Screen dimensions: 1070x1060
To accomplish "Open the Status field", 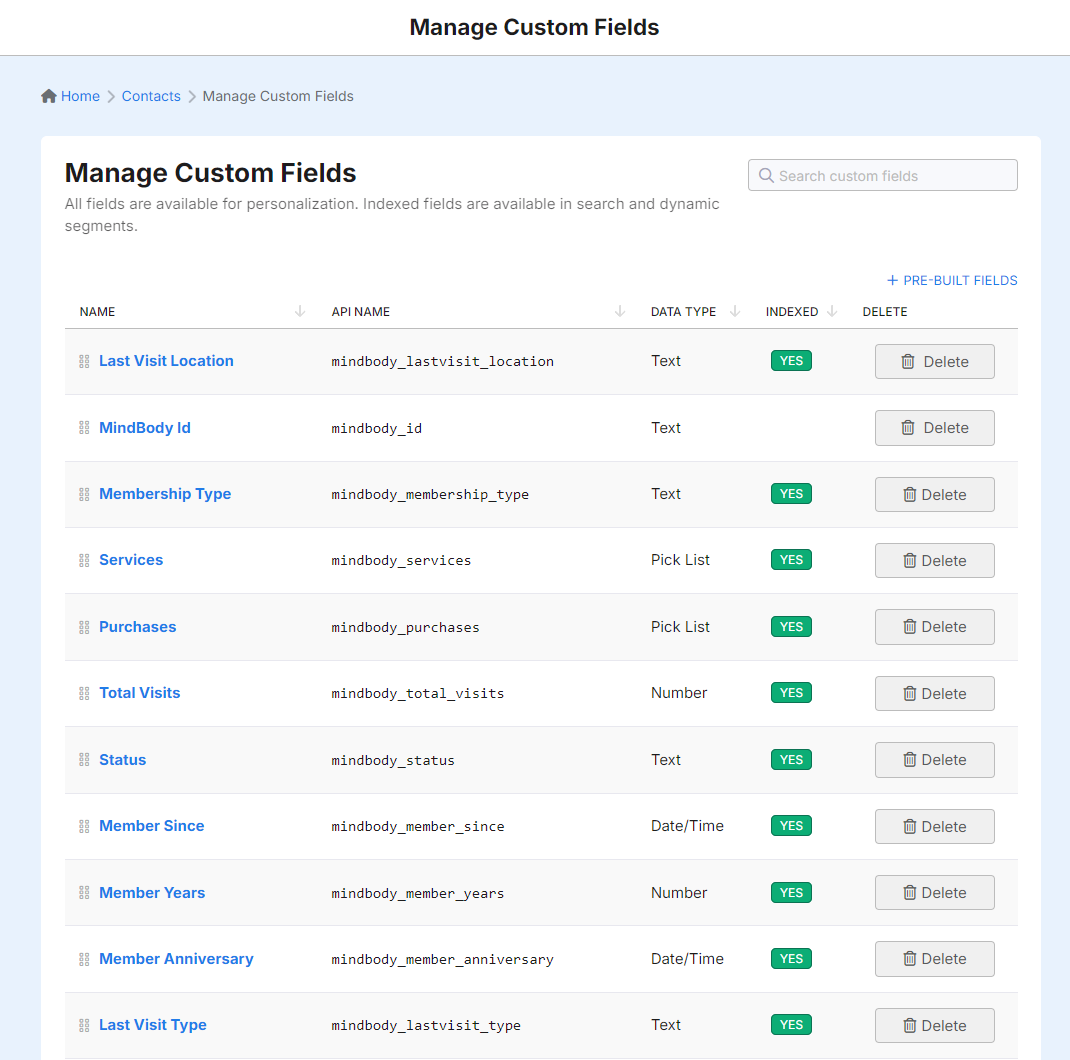I will (122, 760).
